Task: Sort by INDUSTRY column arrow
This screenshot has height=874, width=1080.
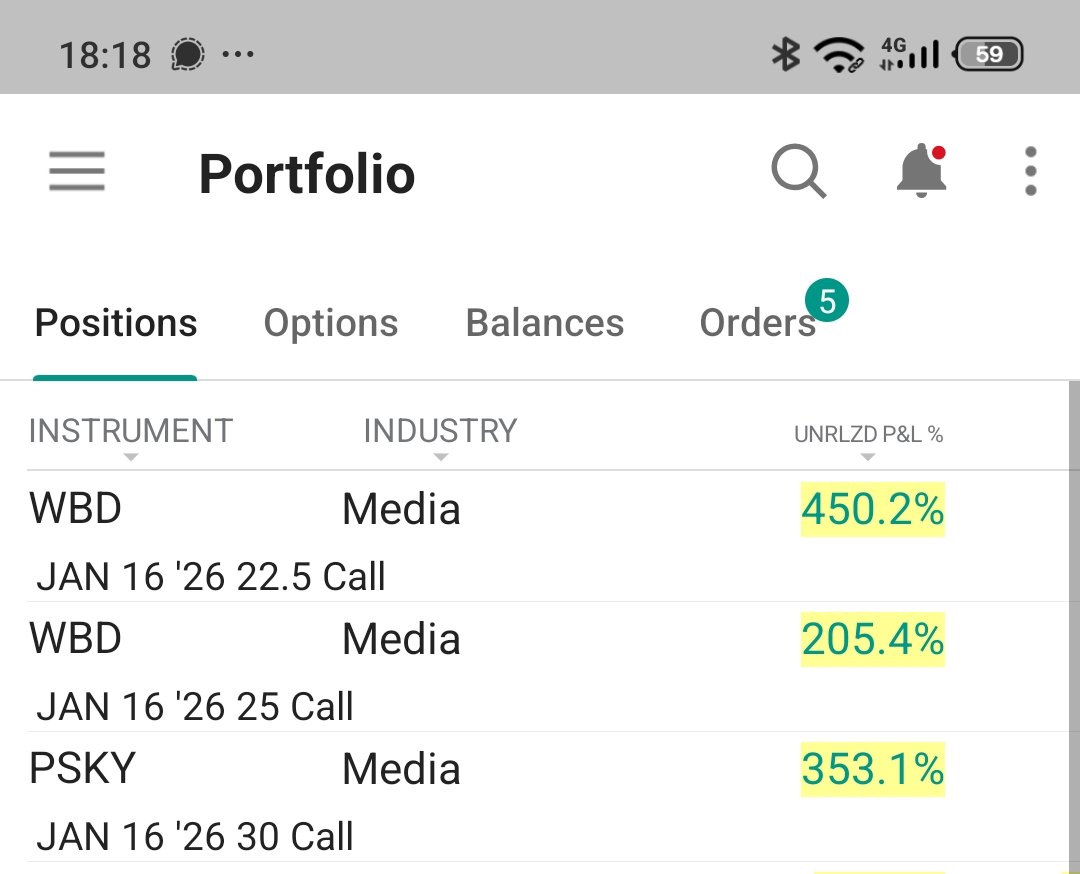Action: coord(441,457)
